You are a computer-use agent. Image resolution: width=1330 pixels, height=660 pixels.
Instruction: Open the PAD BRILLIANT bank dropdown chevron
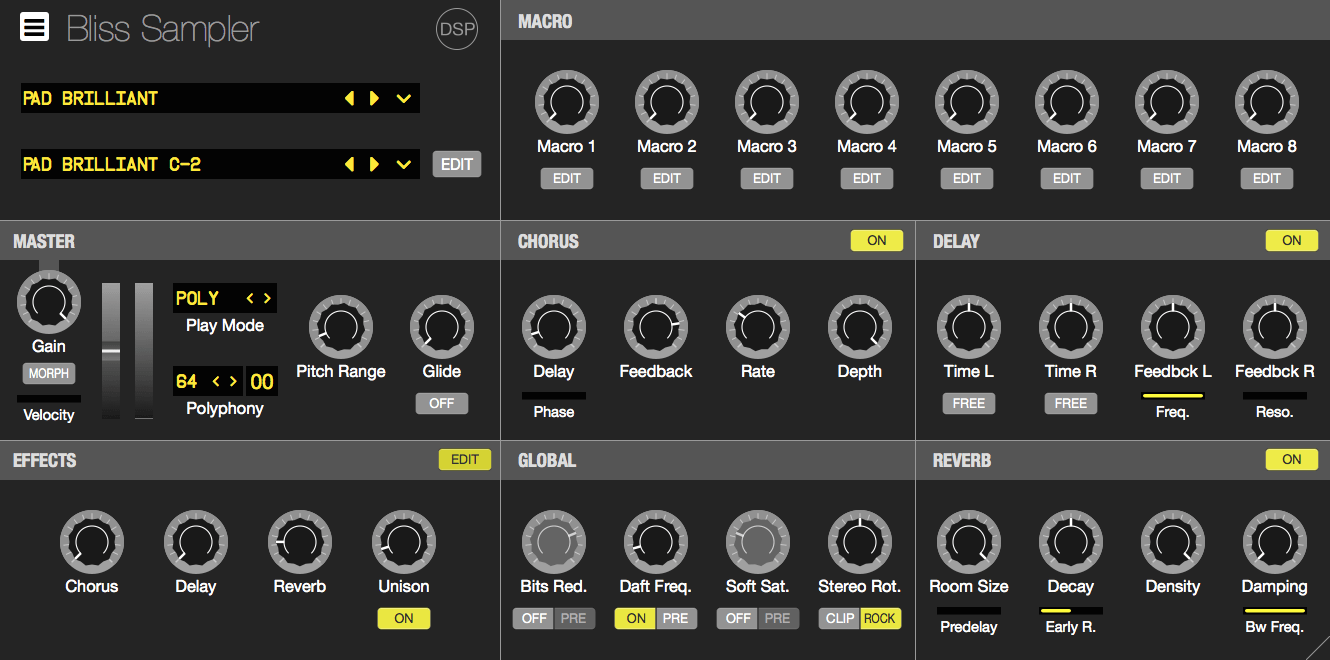click(x=404, y=98)
